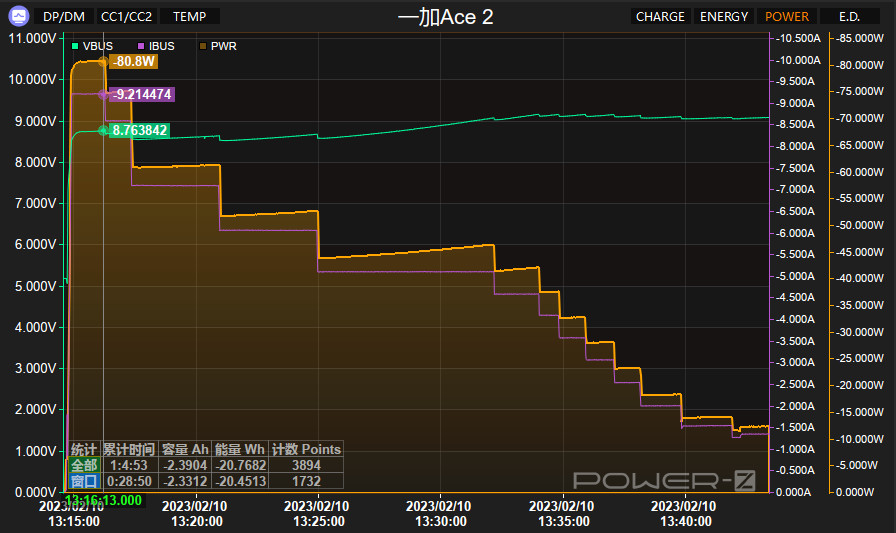Screen dimensions: 896x533
Task: Click the -80.8W power cursor label
Action: [x=134, y=61]
